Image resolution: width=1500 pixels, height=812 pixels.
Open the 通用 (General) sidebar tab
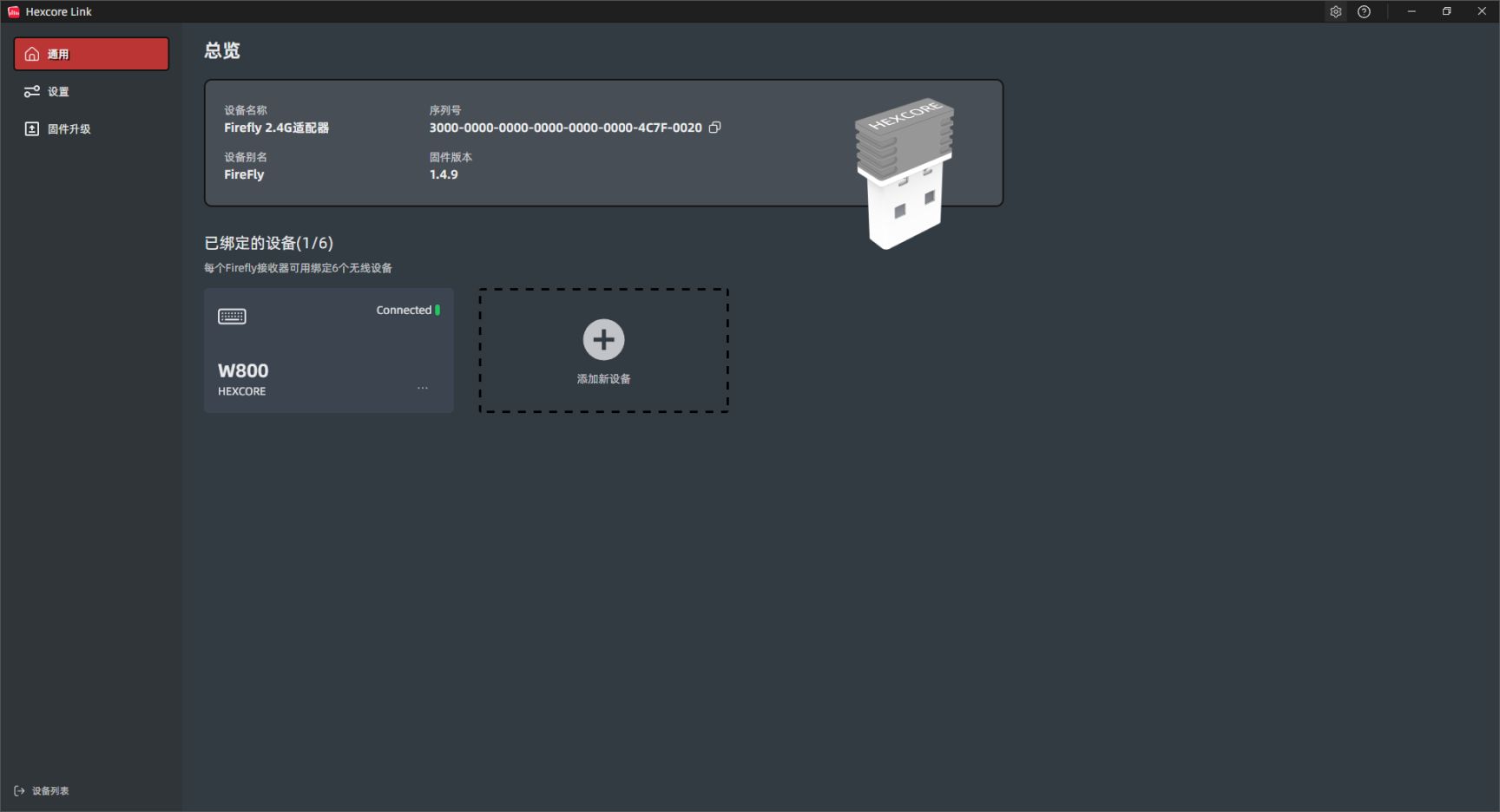coord(91,54)
